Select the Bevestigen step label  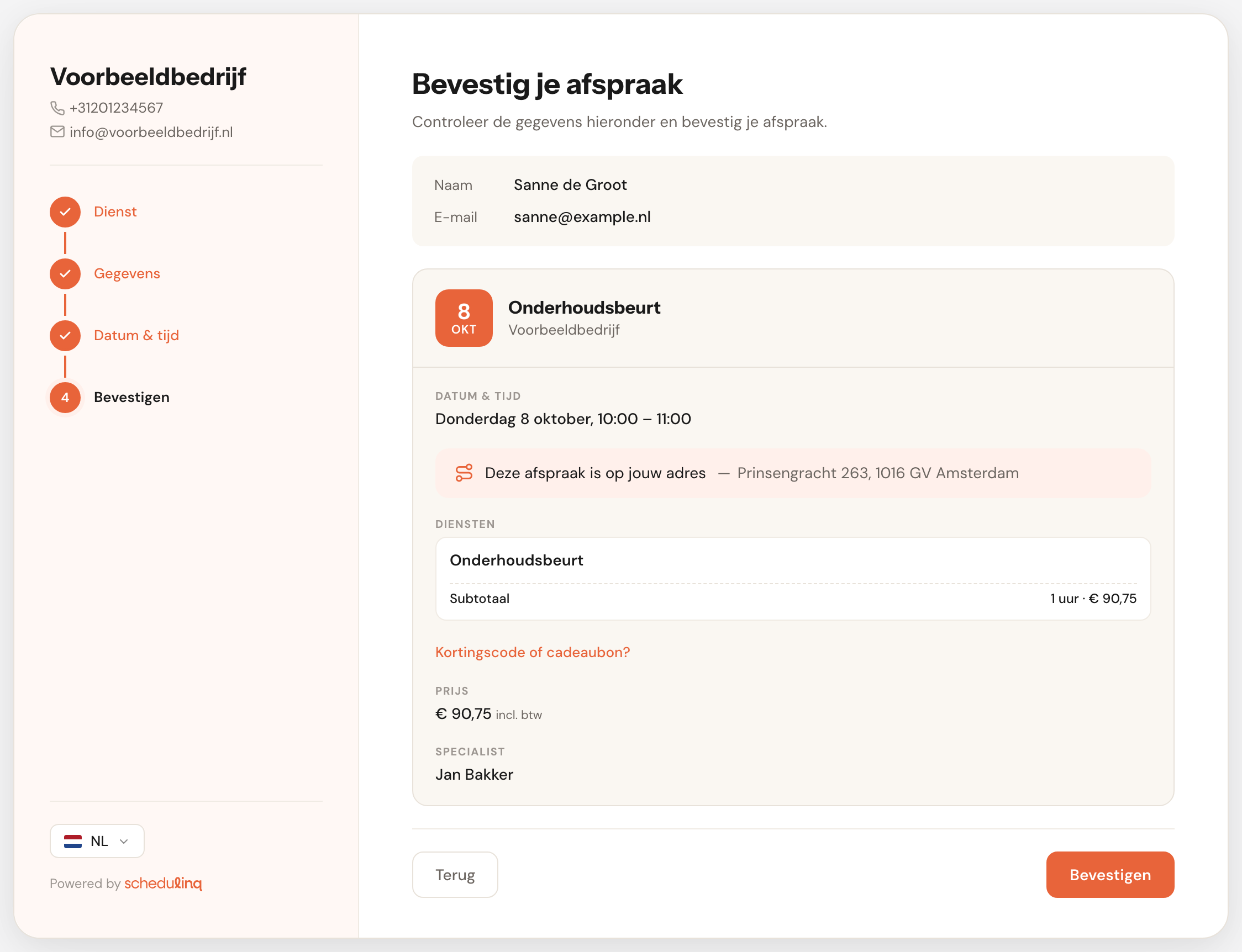pyautogui.click(x=131, y=397)
